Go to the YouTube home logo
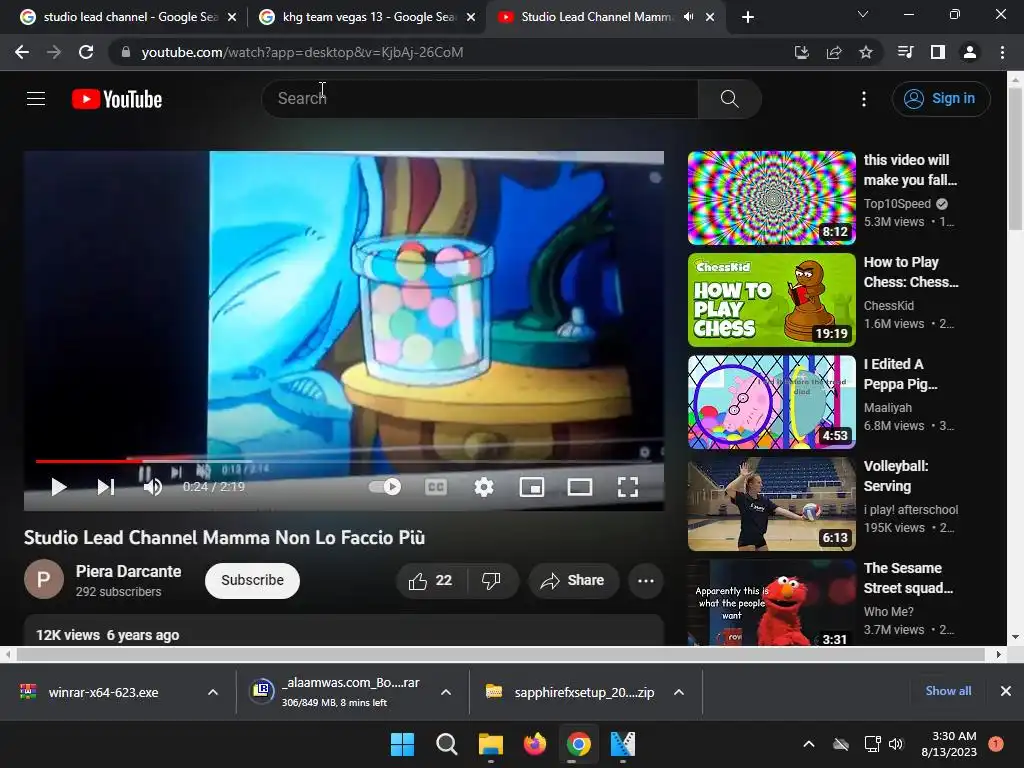The width and height of the screenshot is (1024, 768). pos(117,99)
